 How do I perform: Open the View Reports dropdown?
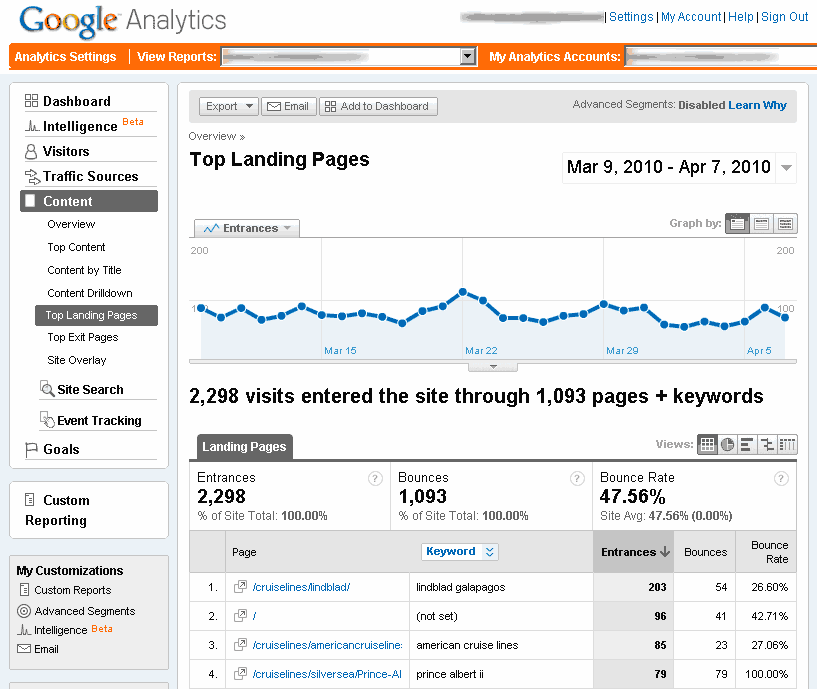[349, 56]
